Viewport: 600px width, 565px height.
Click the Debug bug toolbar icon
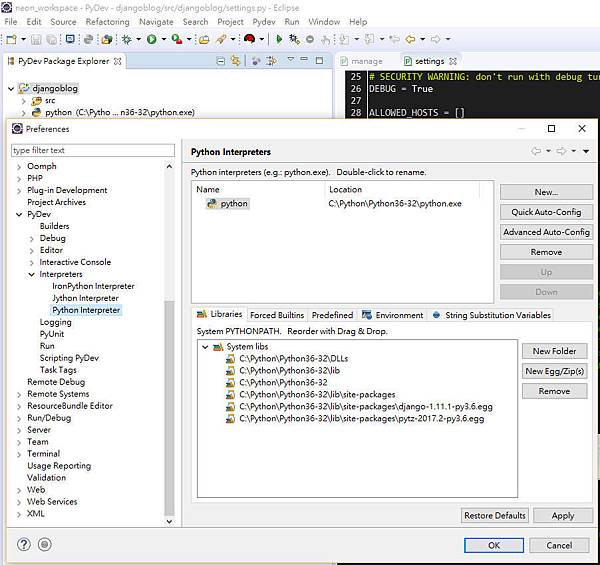[x=126, y=39]
